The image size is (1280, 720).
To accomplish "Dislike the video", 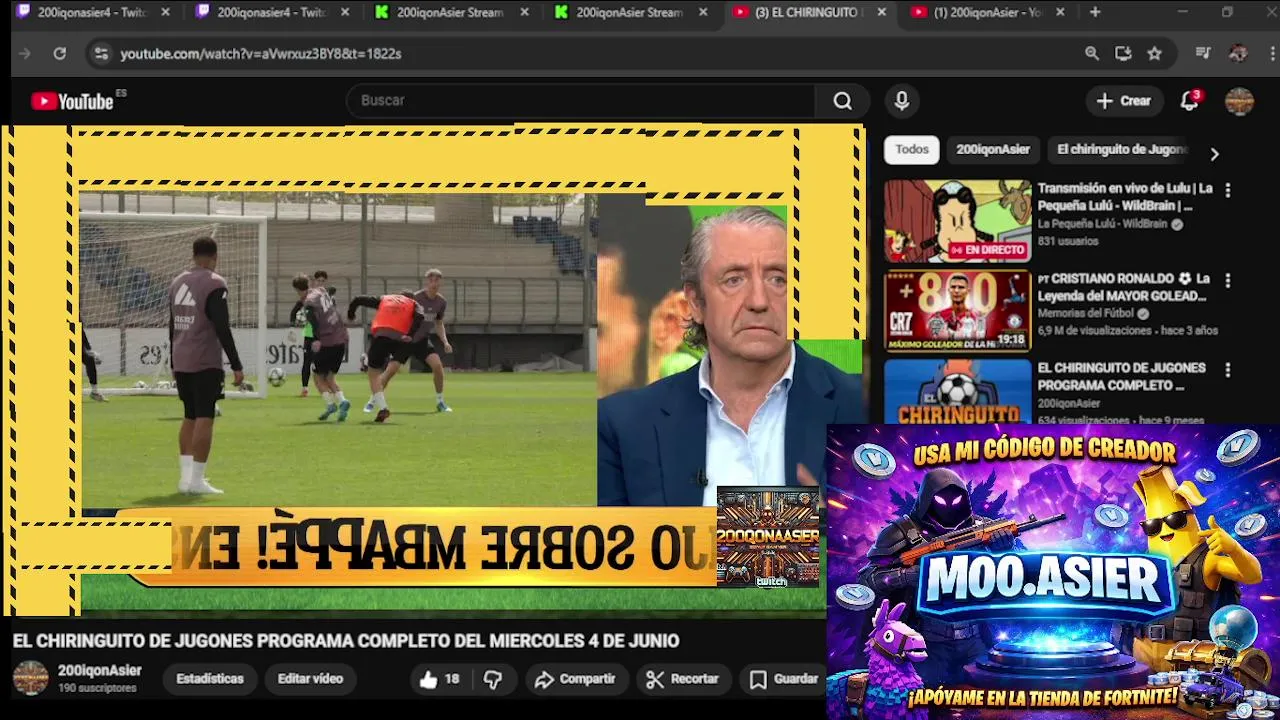I will click(x=493, y=679).
